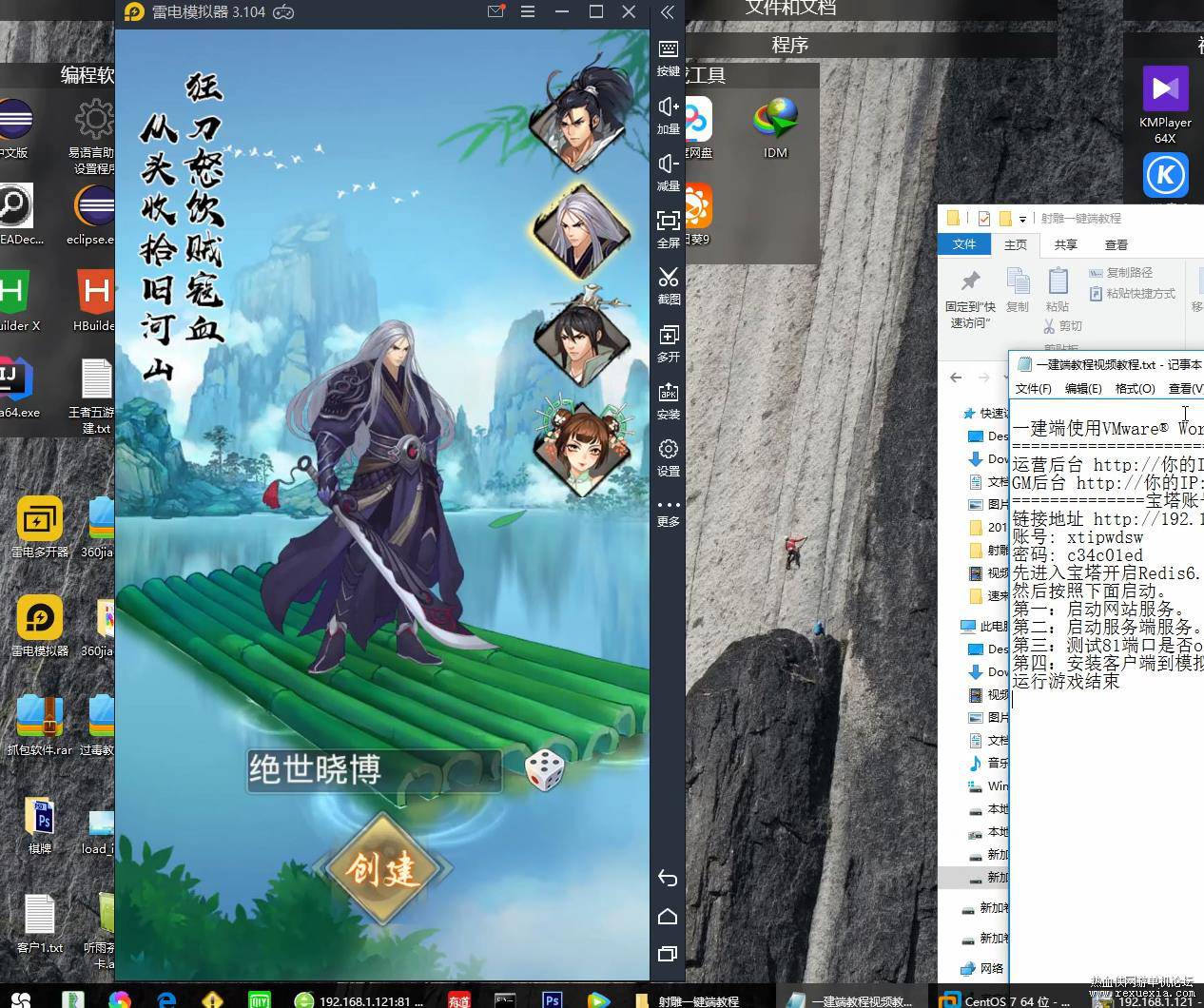Screen dimensions: 1204x1008
Task: Tap the Android back arrow in sidebar
Action: (x=668, y=878)
